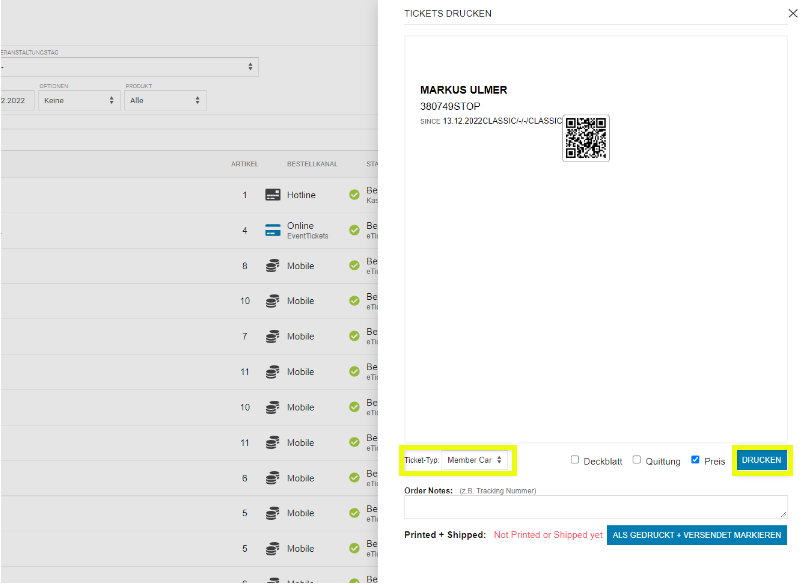Sort by the Artikel column header

(245, 163)
